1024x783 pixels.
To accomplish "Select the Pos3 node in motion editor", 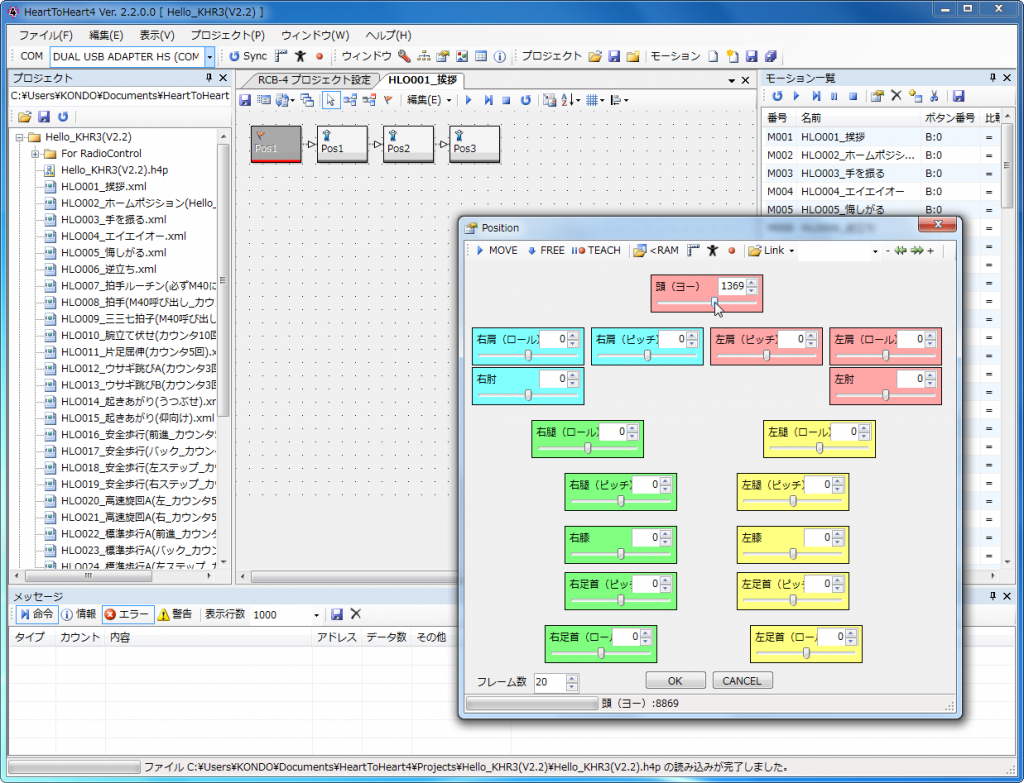I will 474,143.
